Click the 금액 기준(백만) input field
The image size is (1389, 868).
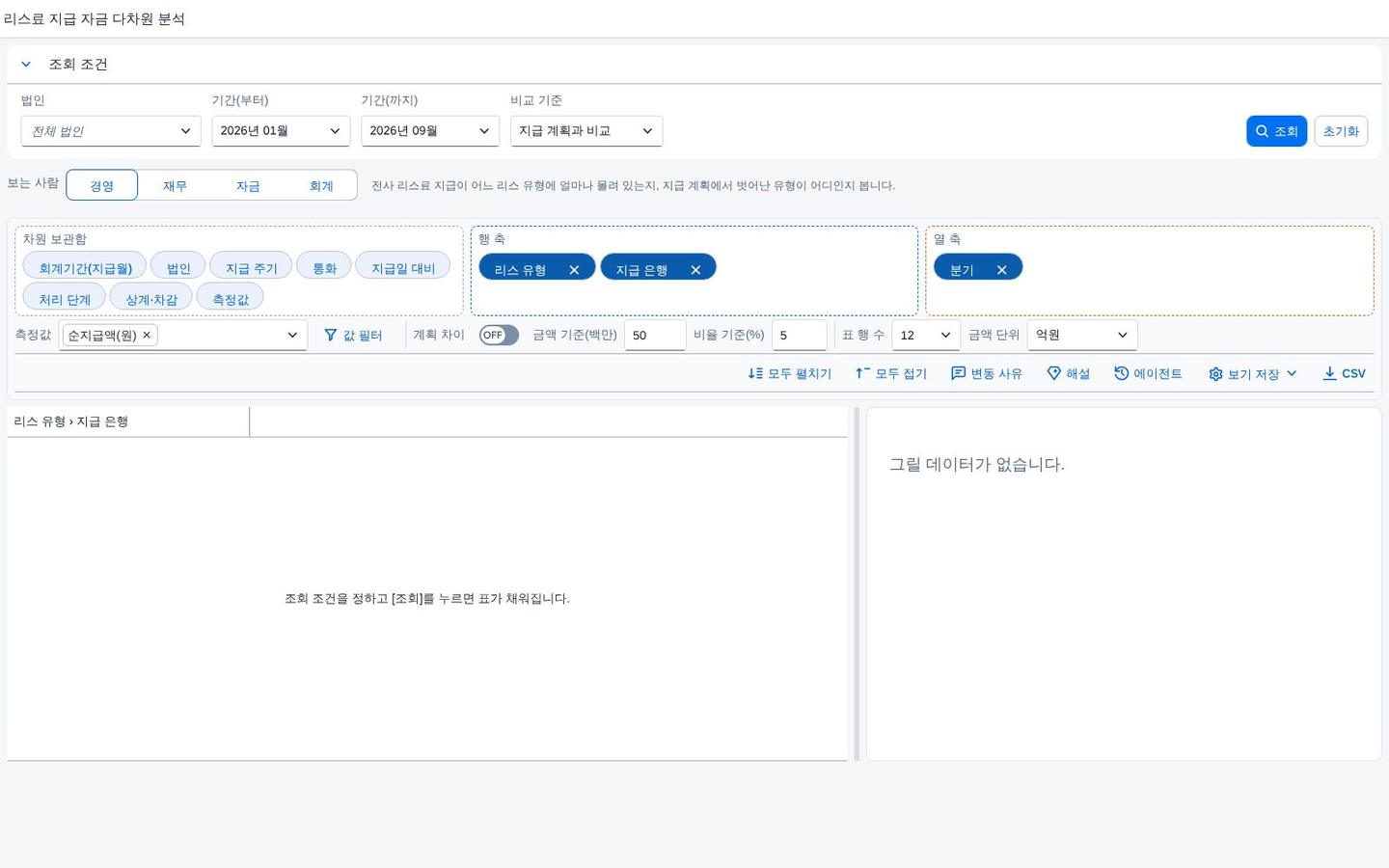point(655,335)
